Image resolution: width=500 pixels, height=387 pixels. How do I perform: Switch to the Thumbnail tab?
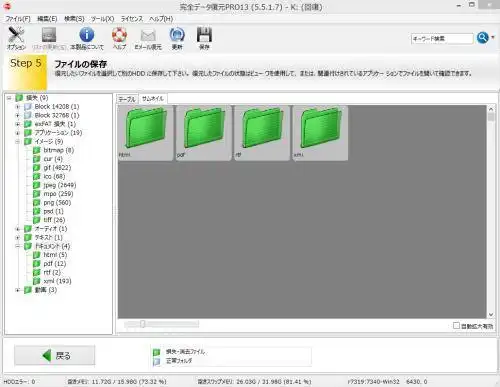click(153, 99)
